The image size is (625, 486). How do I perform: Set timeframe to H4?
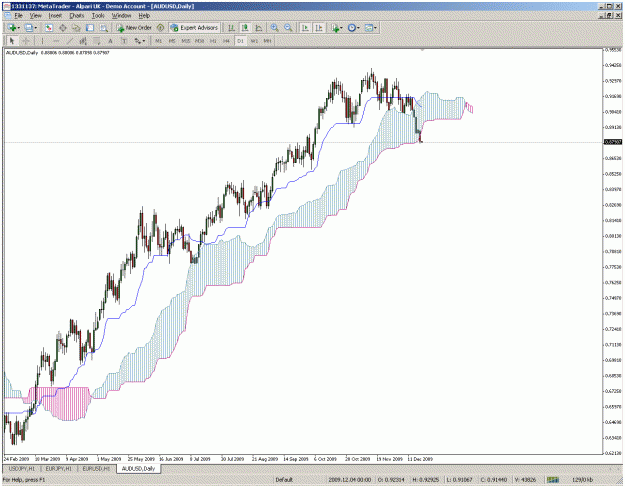[226, 41]
